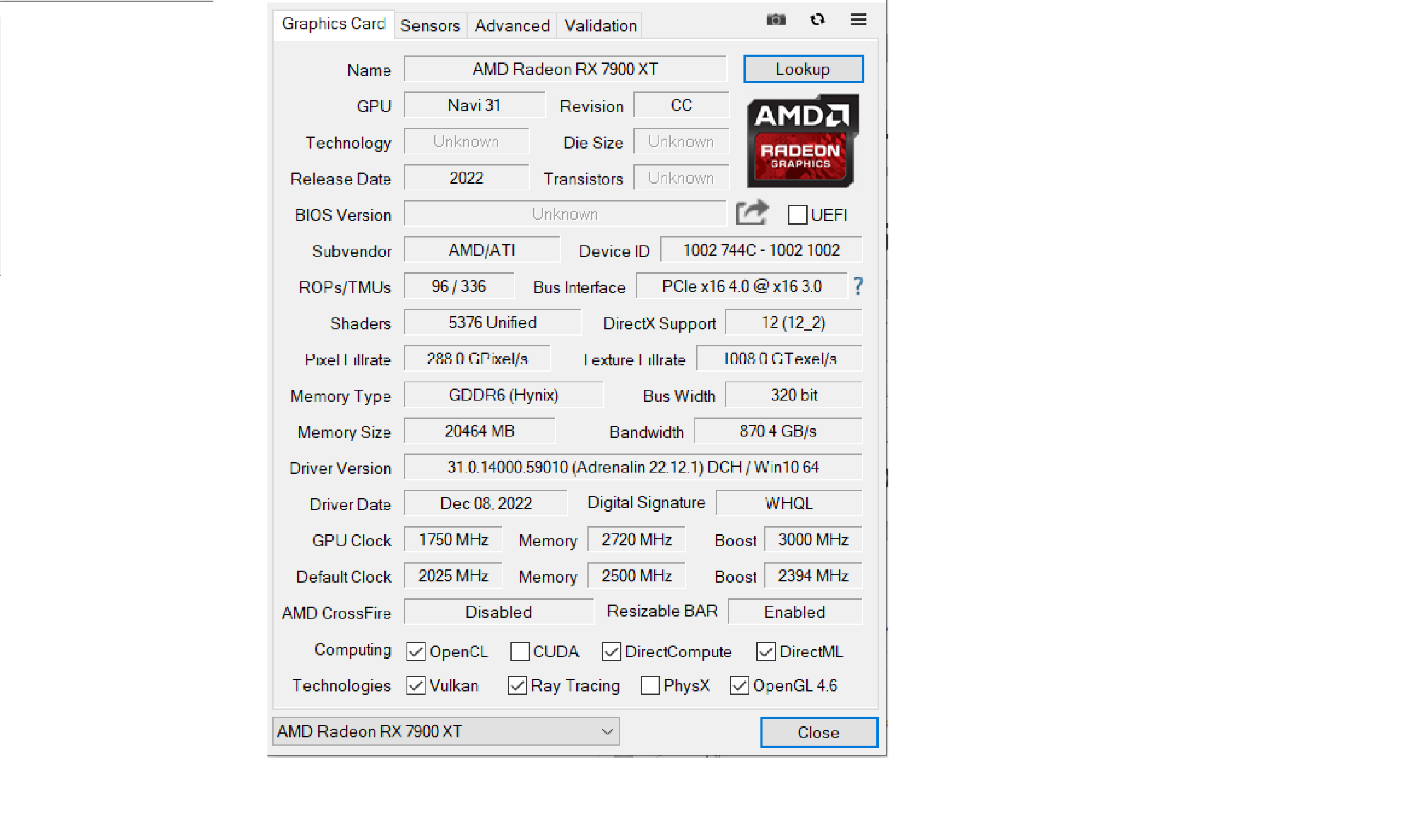Click the ROPs/TMUs value 96 / 336
The image size is (1424, 840).
pyautogui.click(x=459, y=286)
